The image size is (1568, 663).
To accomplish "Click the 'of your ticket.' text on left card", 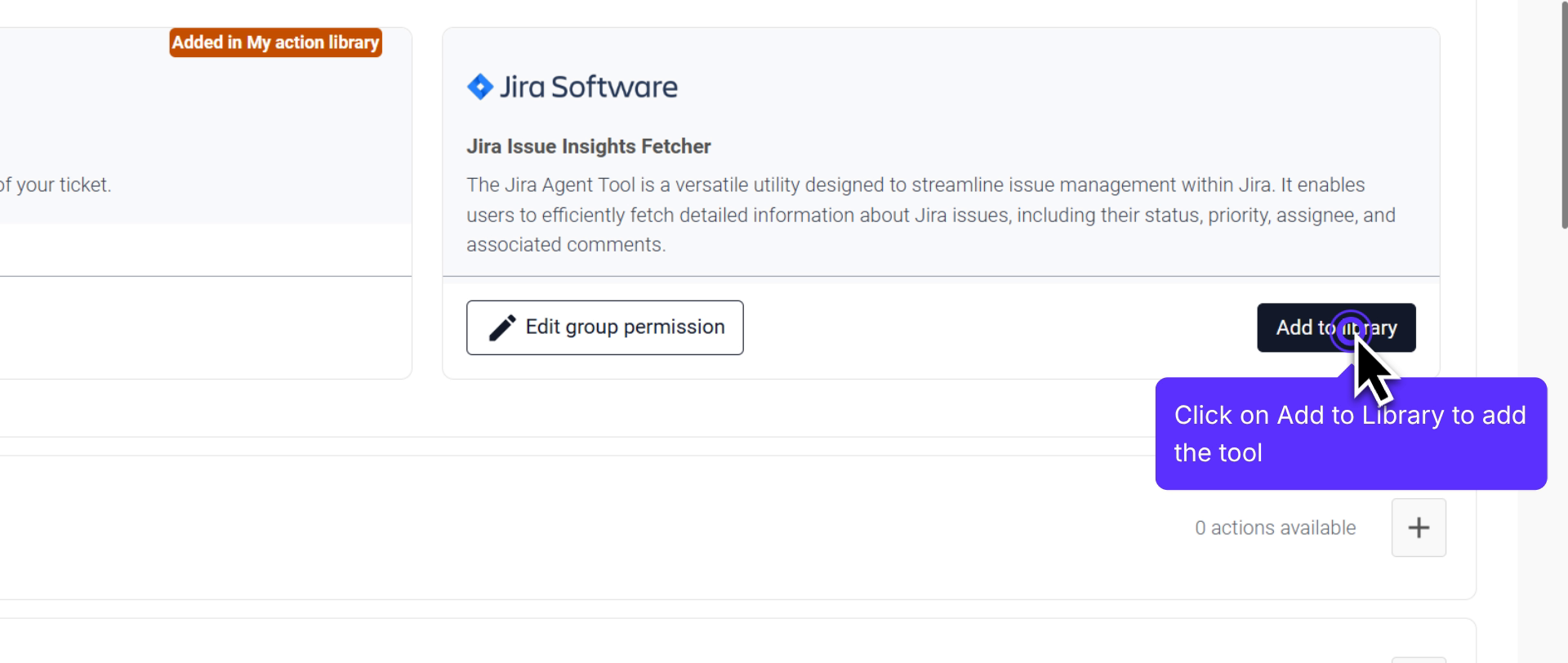I will pos(56,185).
